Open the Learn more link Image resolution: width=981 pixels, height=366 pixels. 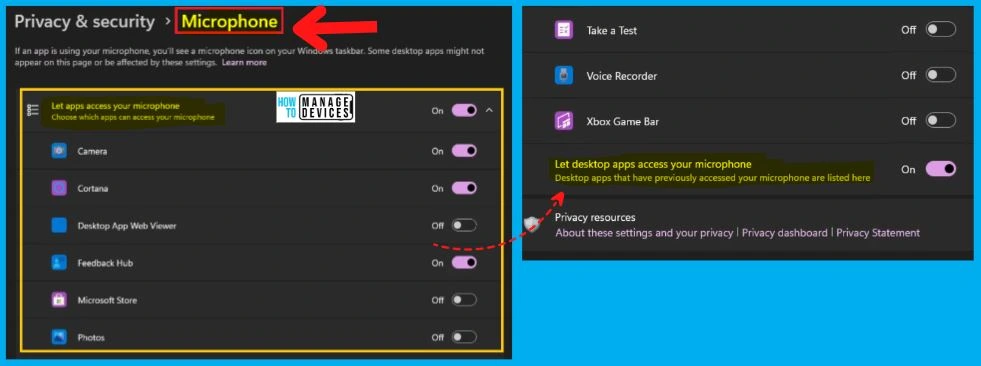(x=245, y=63)
